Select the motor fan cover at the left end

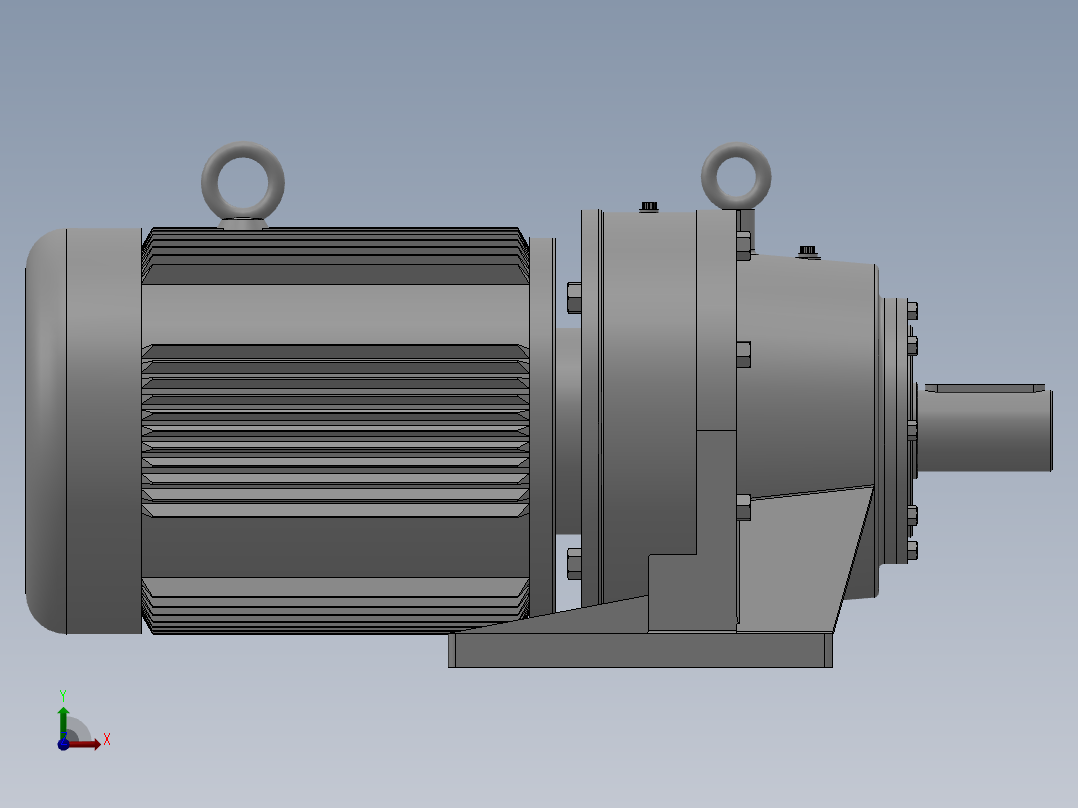tap(83, 431)
